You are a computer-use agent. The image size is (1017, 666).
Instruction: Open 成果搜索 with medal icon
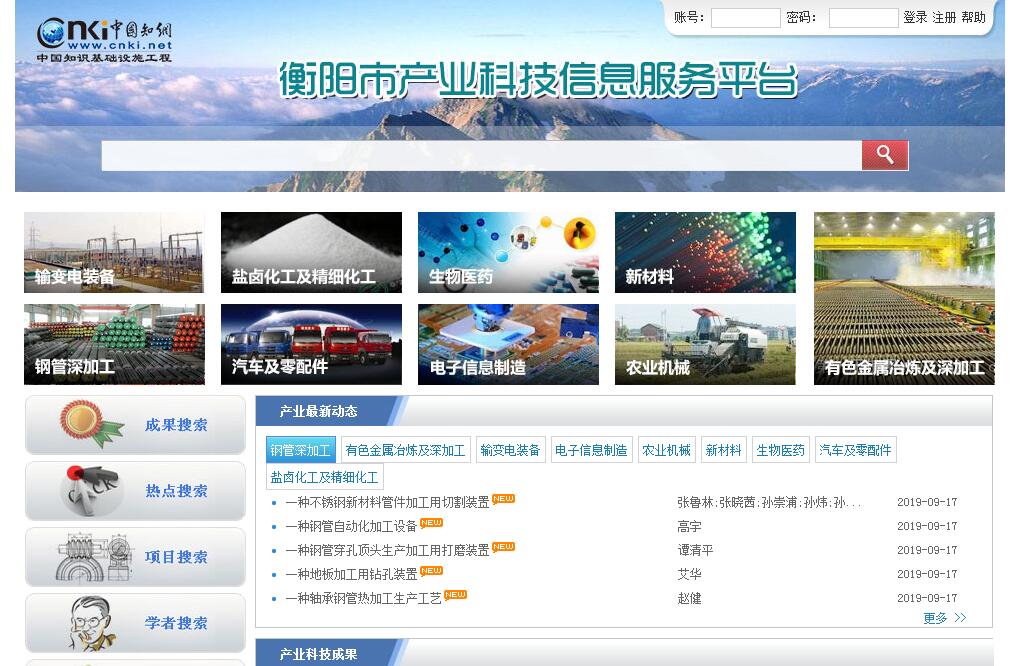(x=135, y=425)
